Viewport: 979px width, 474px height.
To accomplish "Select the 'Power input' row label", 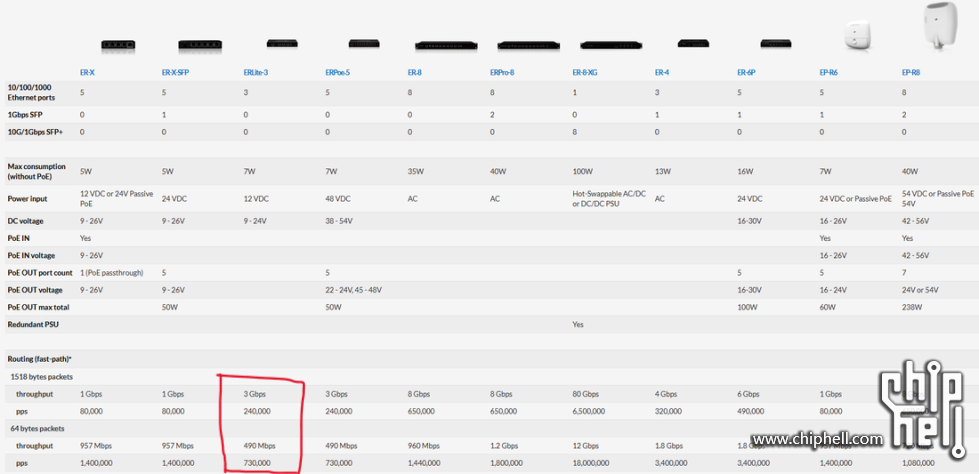I will 25,199.
